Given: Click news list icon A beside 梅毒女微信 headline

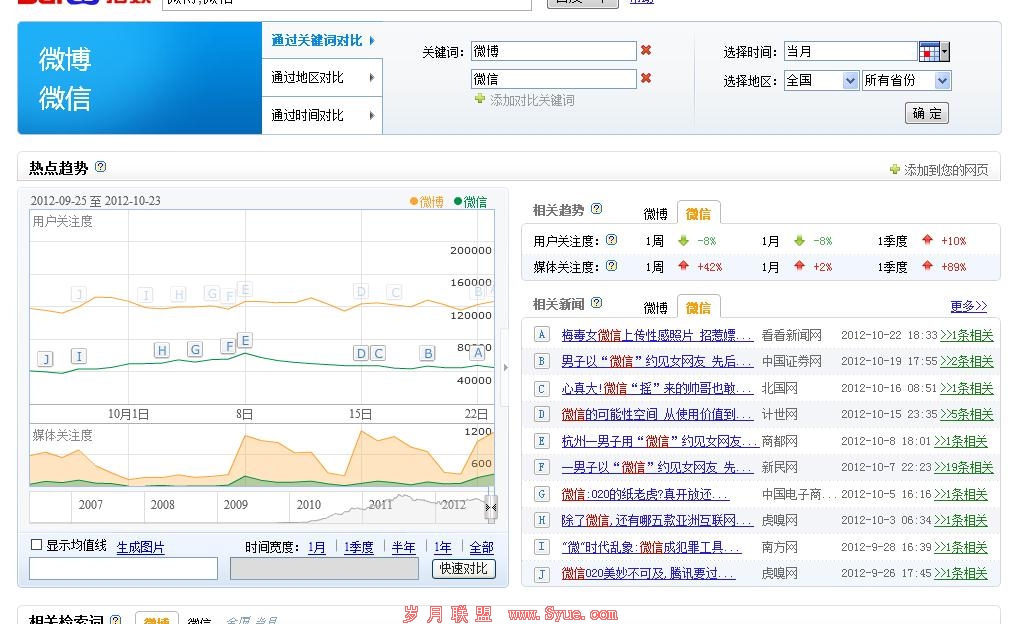Looking at the screenshot, I should point(541,334).
